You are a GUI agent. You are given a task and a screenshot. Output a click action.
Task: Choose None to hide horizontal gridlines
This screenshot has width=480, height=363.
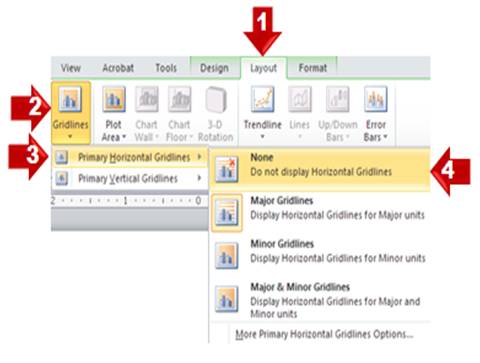pyautogui.click(x=321, y=169)
